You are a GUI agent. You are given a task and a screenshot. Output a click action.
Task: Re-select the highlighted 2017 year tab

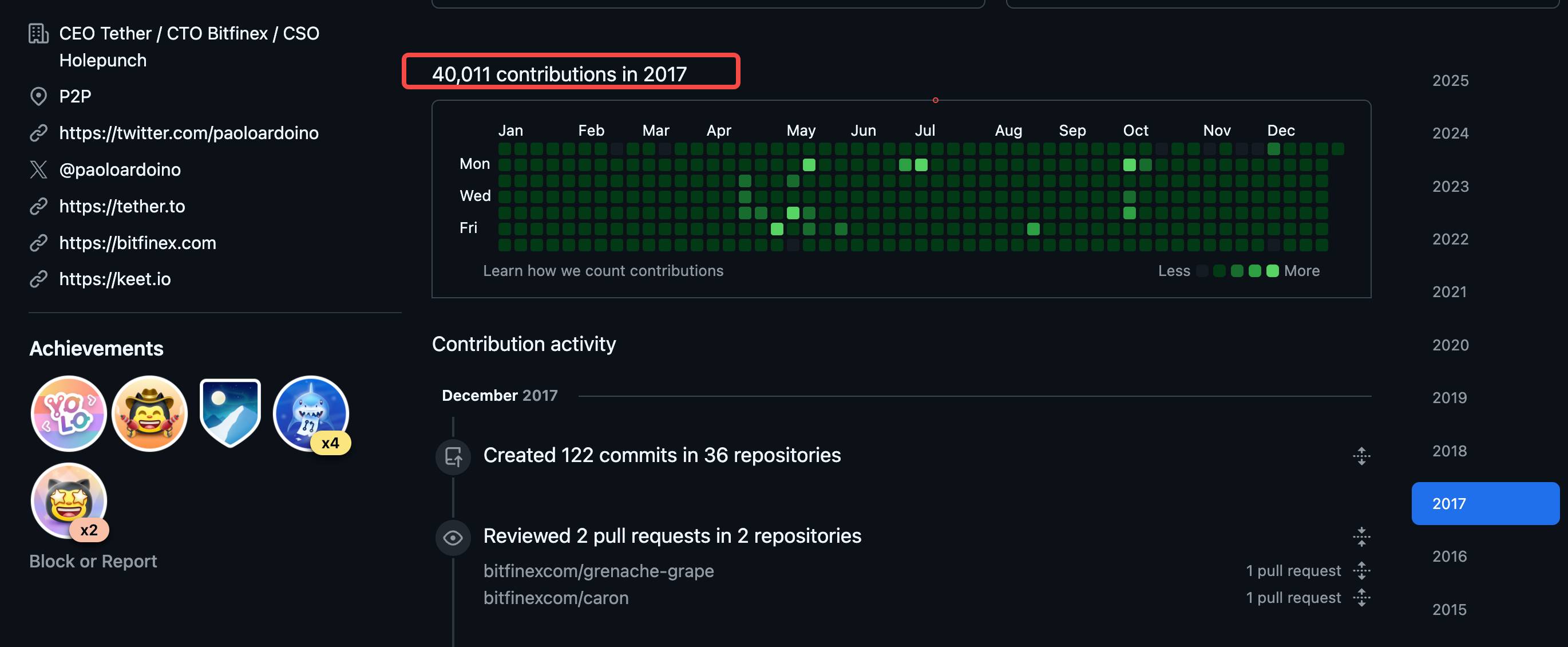pyautogui.click(x=1485, y=503)
